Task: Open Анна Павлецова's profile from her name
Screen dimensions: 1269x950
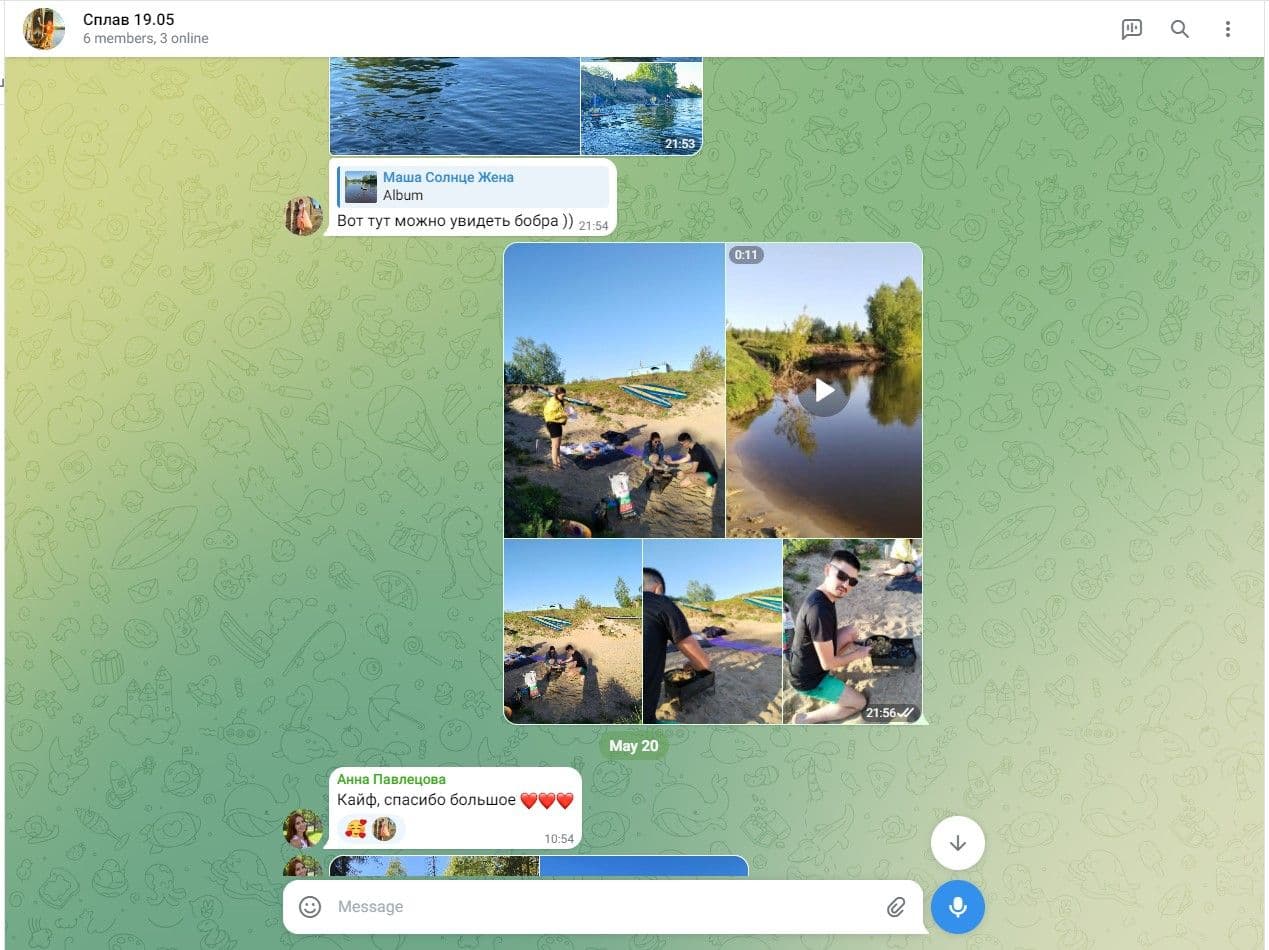Action: (392, 779)
